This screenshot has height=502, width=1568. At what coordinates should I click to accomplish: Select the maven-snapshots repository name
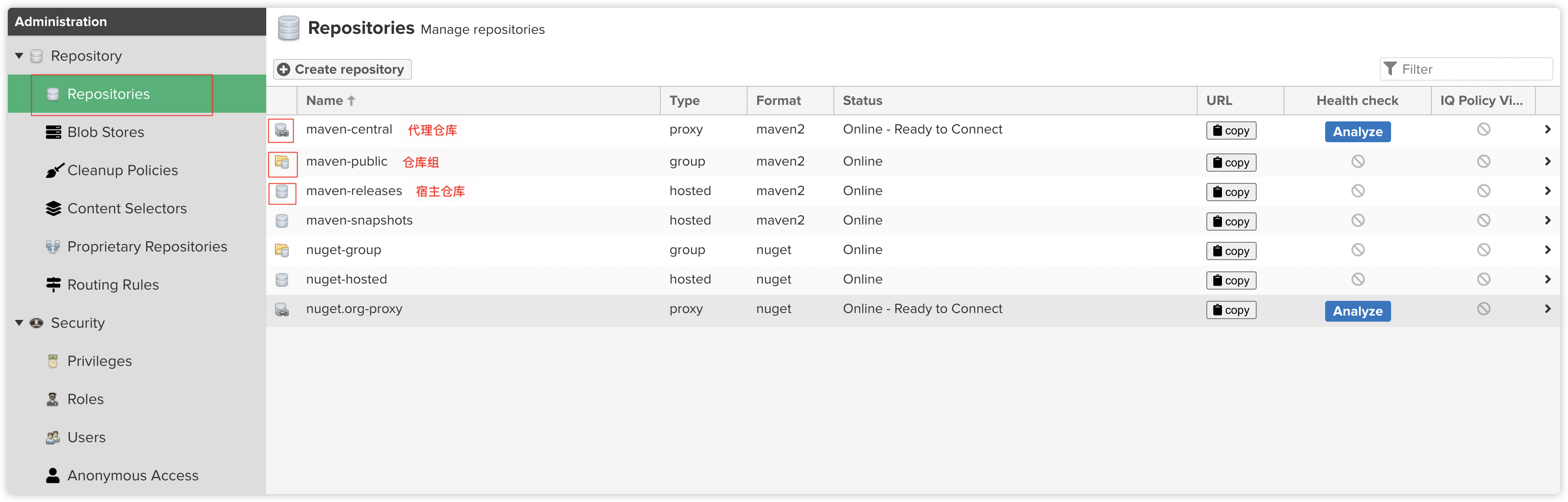coord(359,220)
